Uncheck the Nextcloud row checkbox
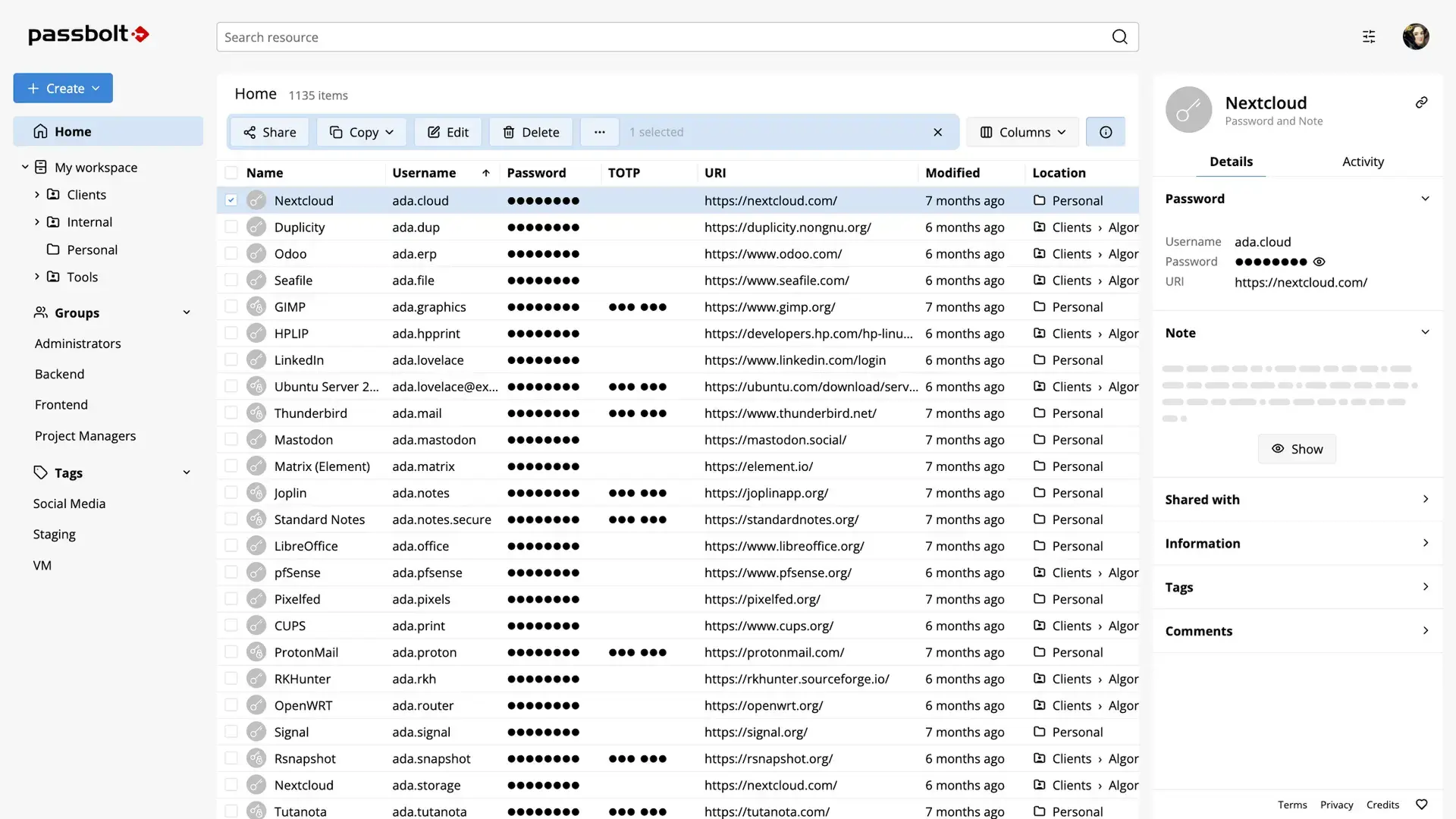The height and width of the screenshot is (819, 1456). click(231, 200)
